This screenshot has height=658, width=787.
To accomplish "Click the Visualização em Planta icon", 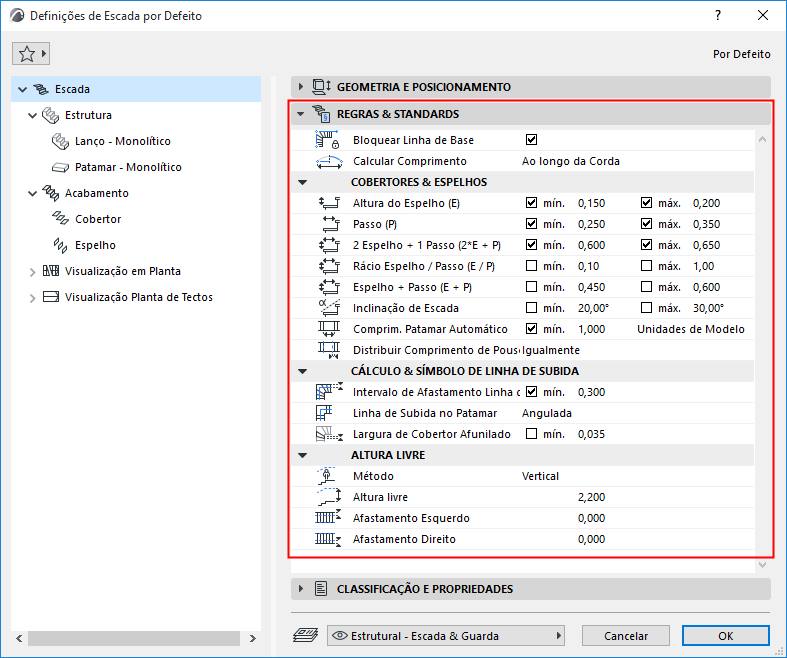I will pos(51,271).
